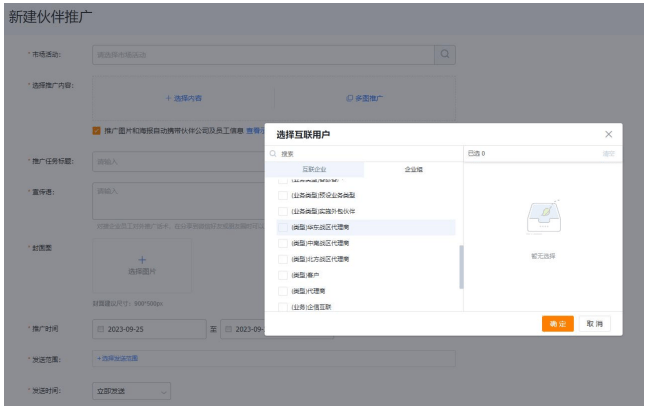Screen dimensions: 646x408
Task: Select the (类型)北方战区代理商 checkbox
Action: click(283, 258)
